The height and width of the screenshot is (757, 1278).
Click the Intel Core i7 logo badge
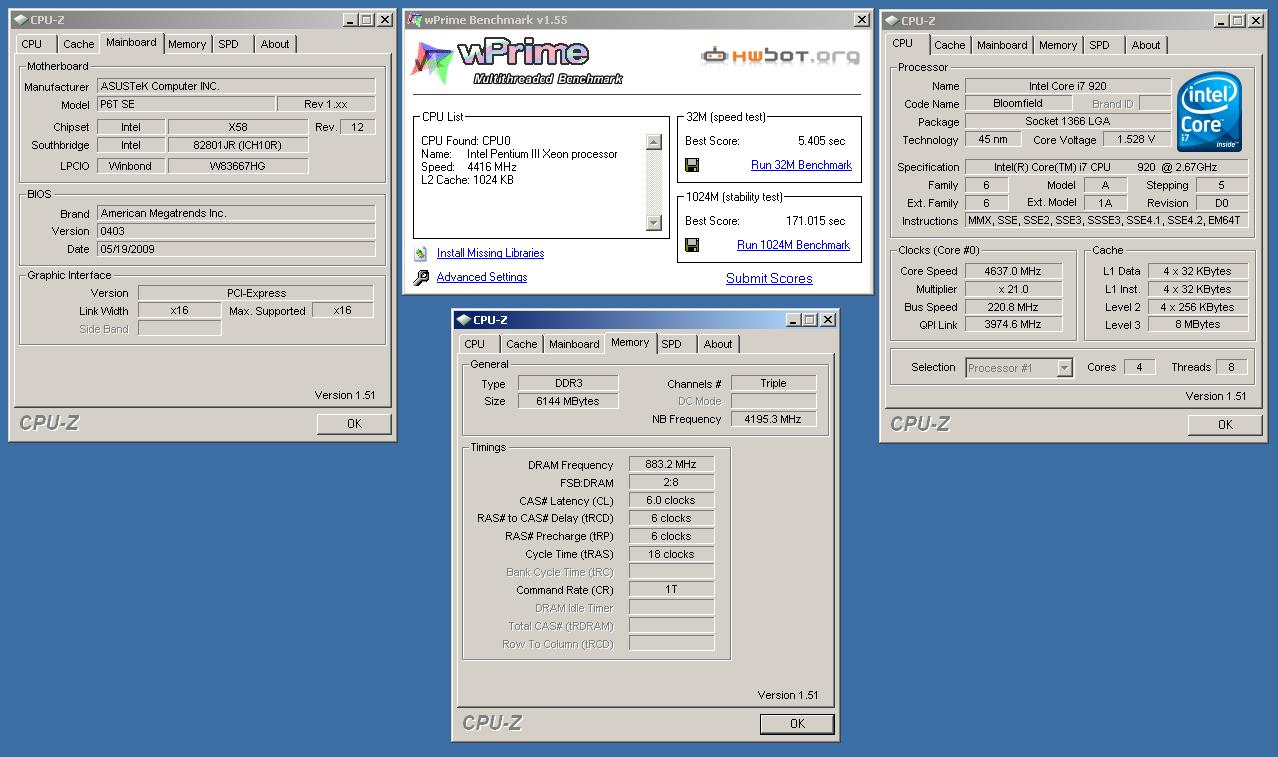1210,112
